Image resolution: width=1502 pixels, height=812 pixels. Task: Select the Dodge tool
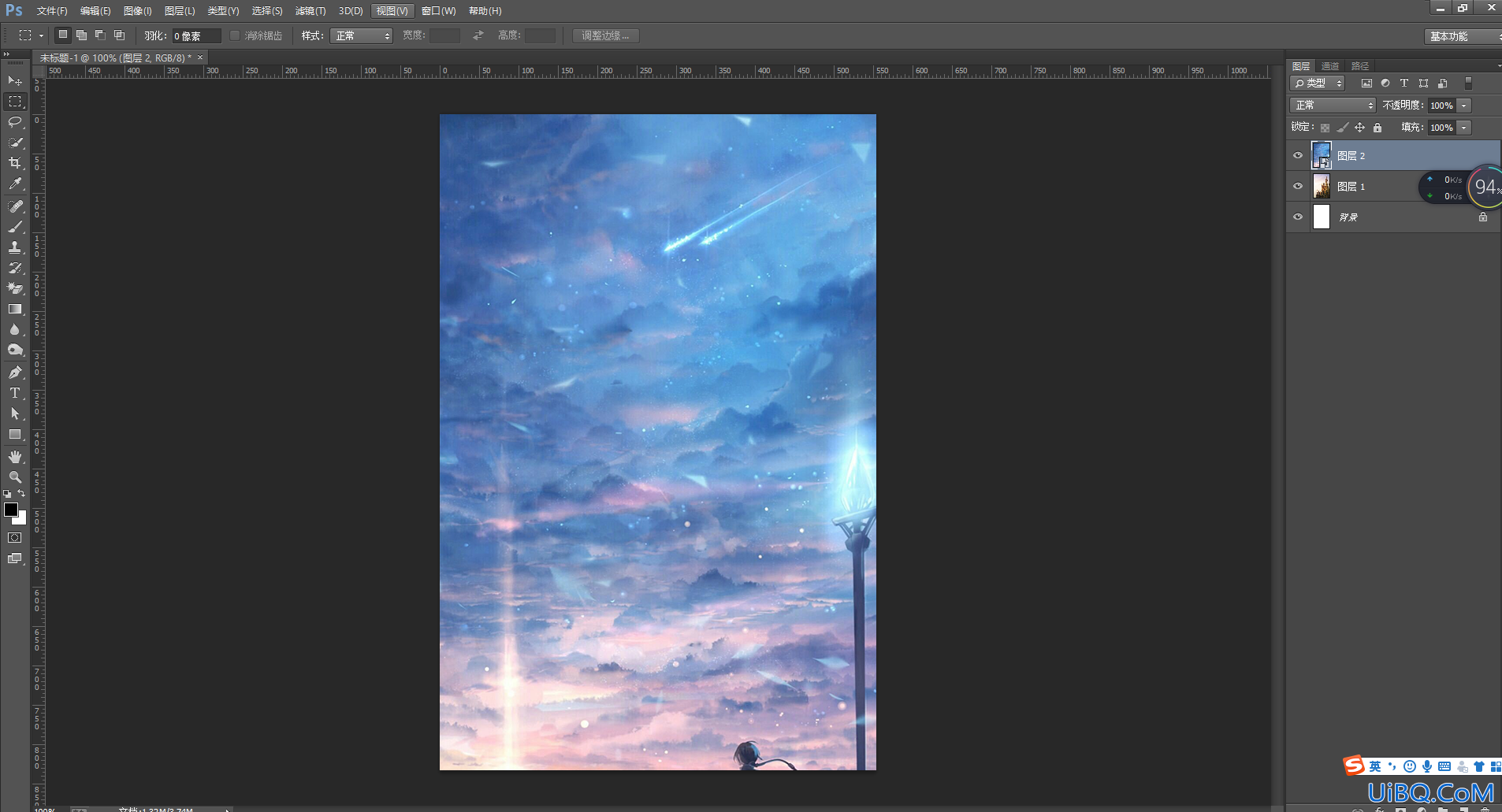(x=15, y=350)
